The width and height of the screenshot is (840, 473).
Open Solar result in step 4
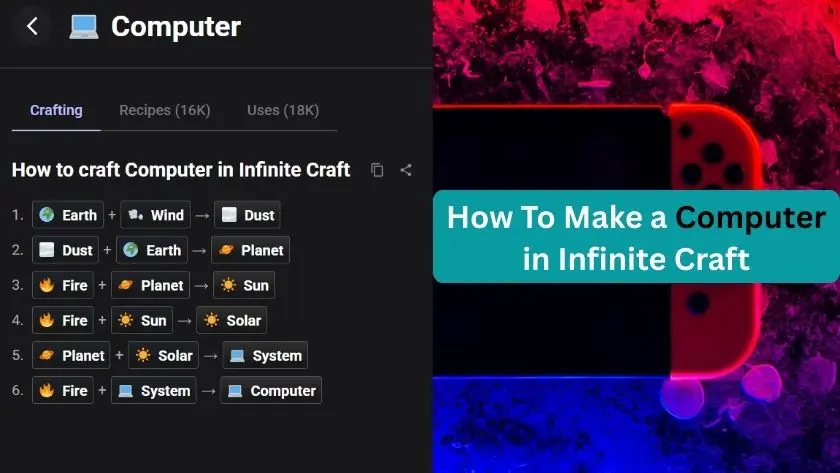pyautogui.click(x=231, y=320)
